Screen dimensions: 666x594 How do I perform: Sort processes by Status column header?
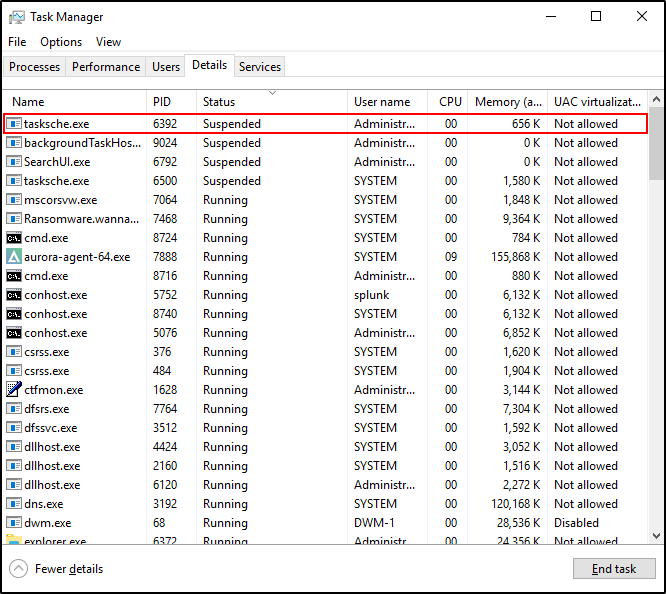click(x=219, y=102)
